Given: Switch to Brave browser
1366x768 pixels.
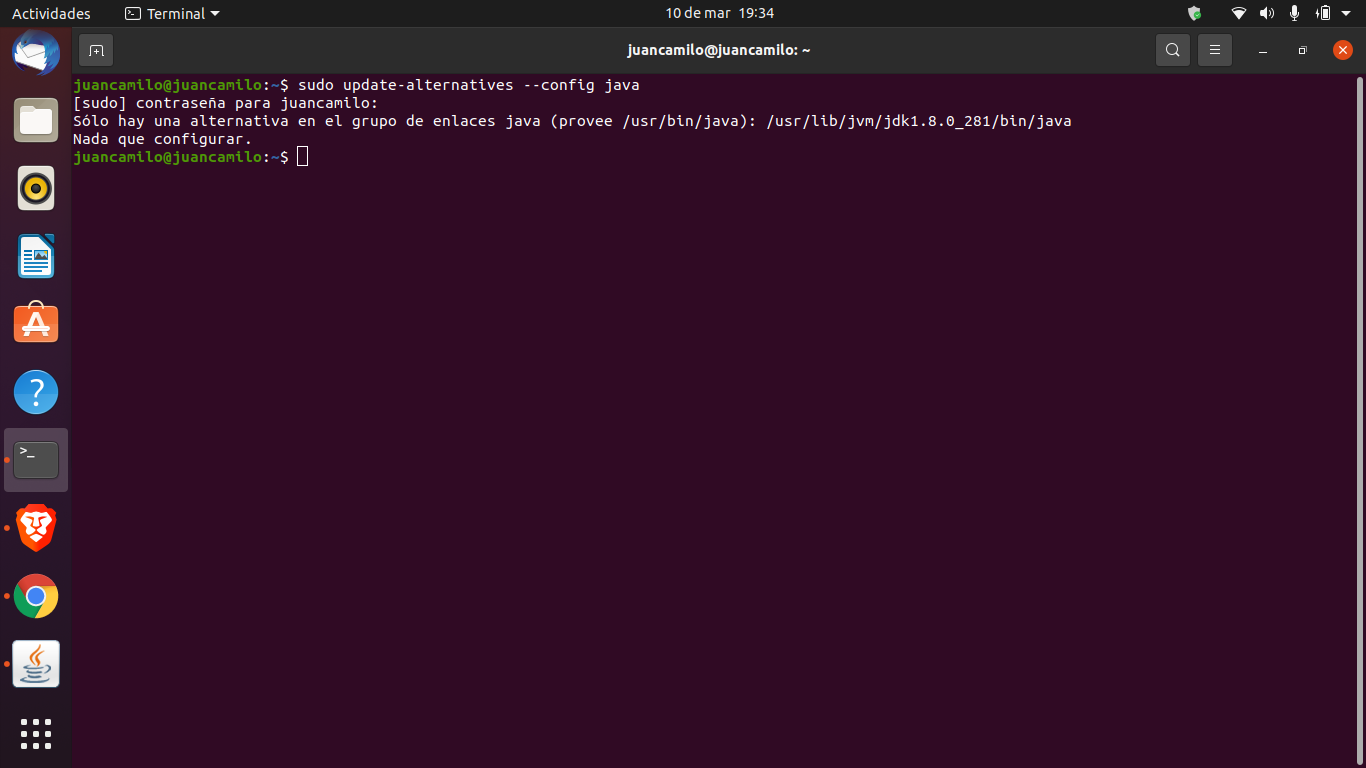Looking at the screenshot, I should pos(36,528).
